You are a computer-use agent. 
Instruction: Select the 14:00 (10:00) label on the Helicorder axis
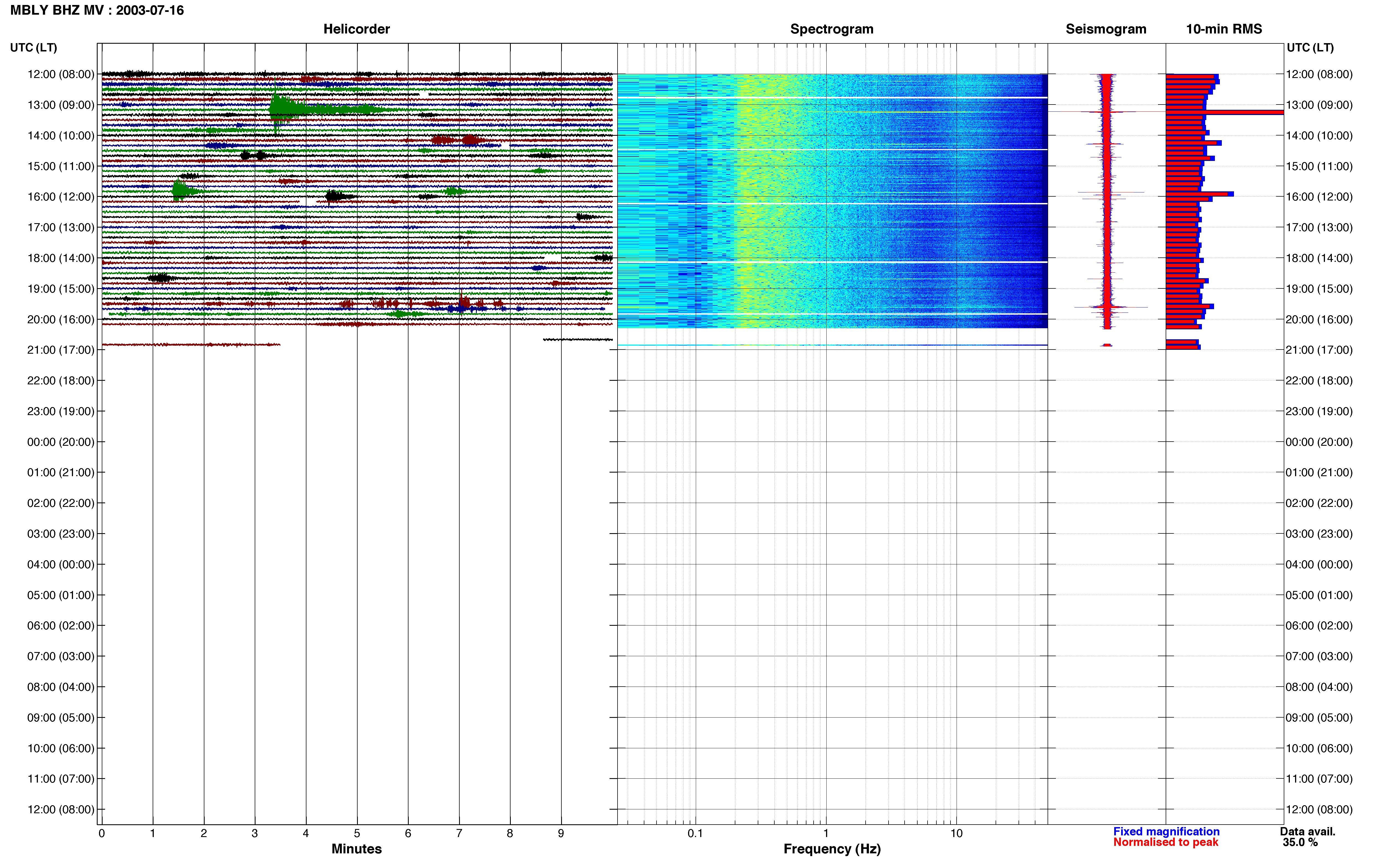pyautogui.click(x=61, y=135)
